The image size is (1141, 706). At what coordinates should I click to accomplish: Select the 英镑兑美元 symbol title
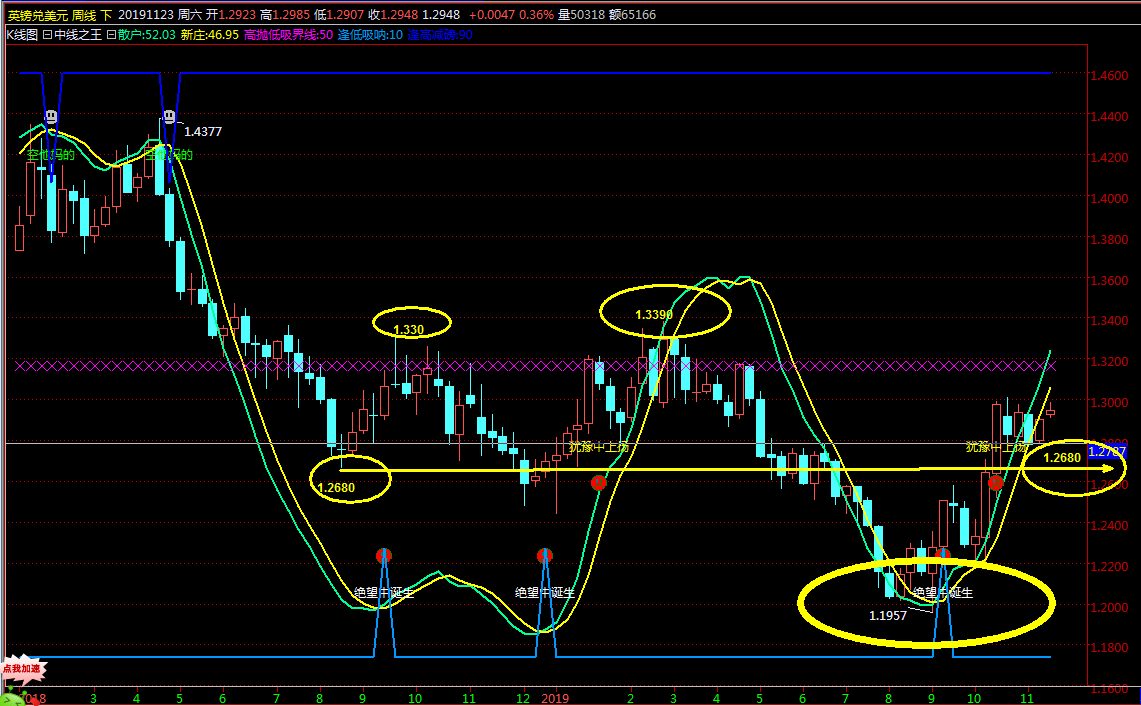click(x=37, y=15)
